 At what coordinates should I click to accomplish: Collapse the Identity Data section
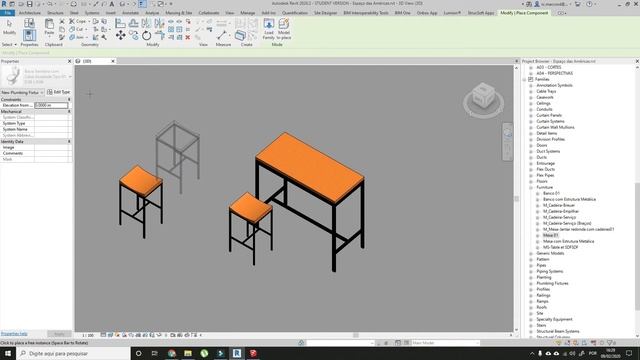69,141
